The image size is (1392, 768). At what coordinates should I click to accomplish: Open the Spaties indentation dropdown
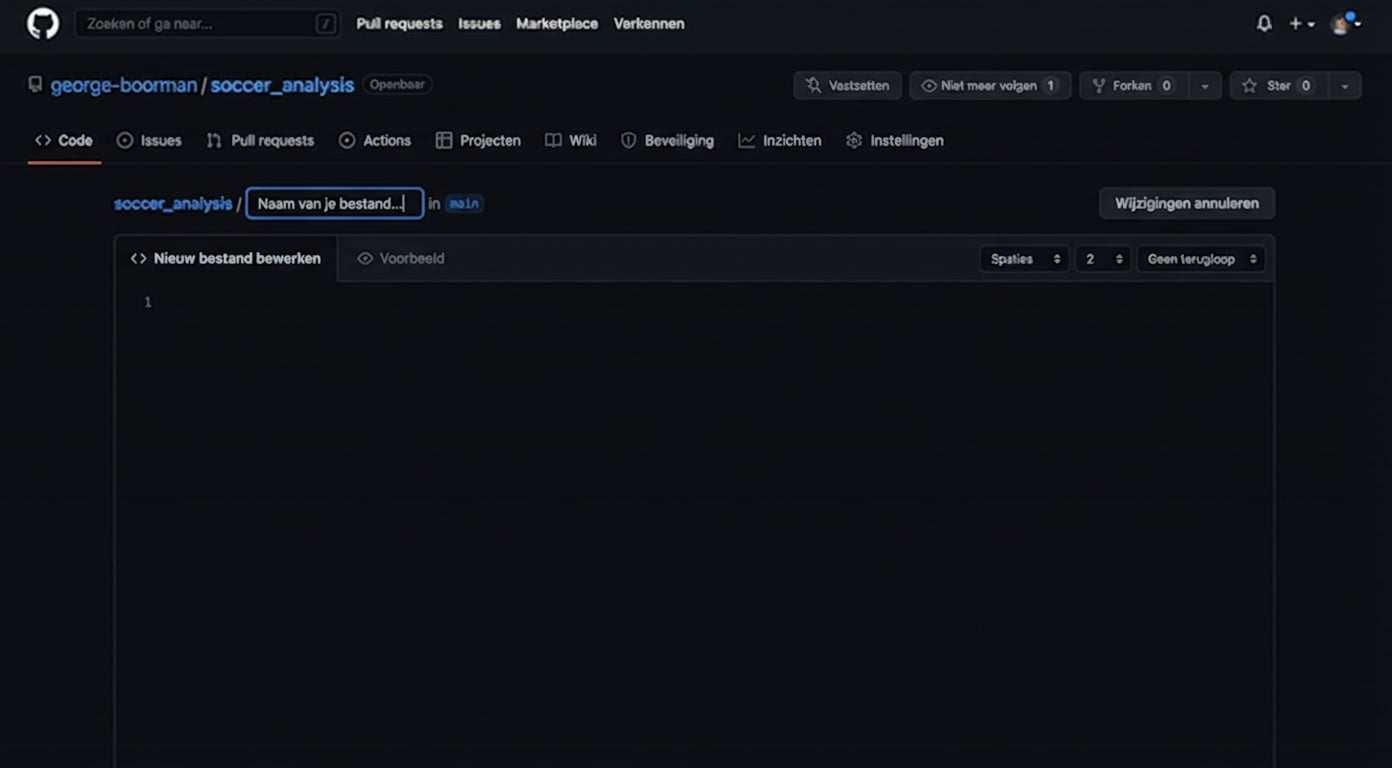pos(1023,258)
